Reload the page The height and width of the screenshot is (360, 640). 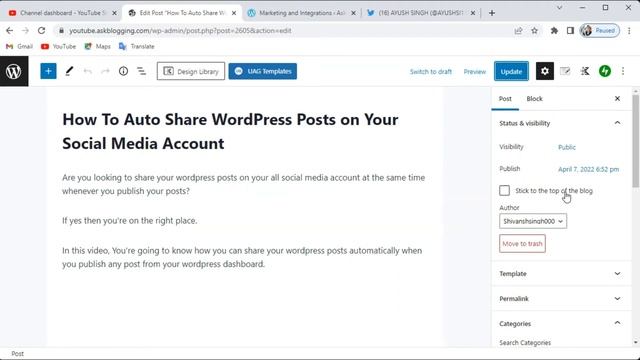[42, 31]
